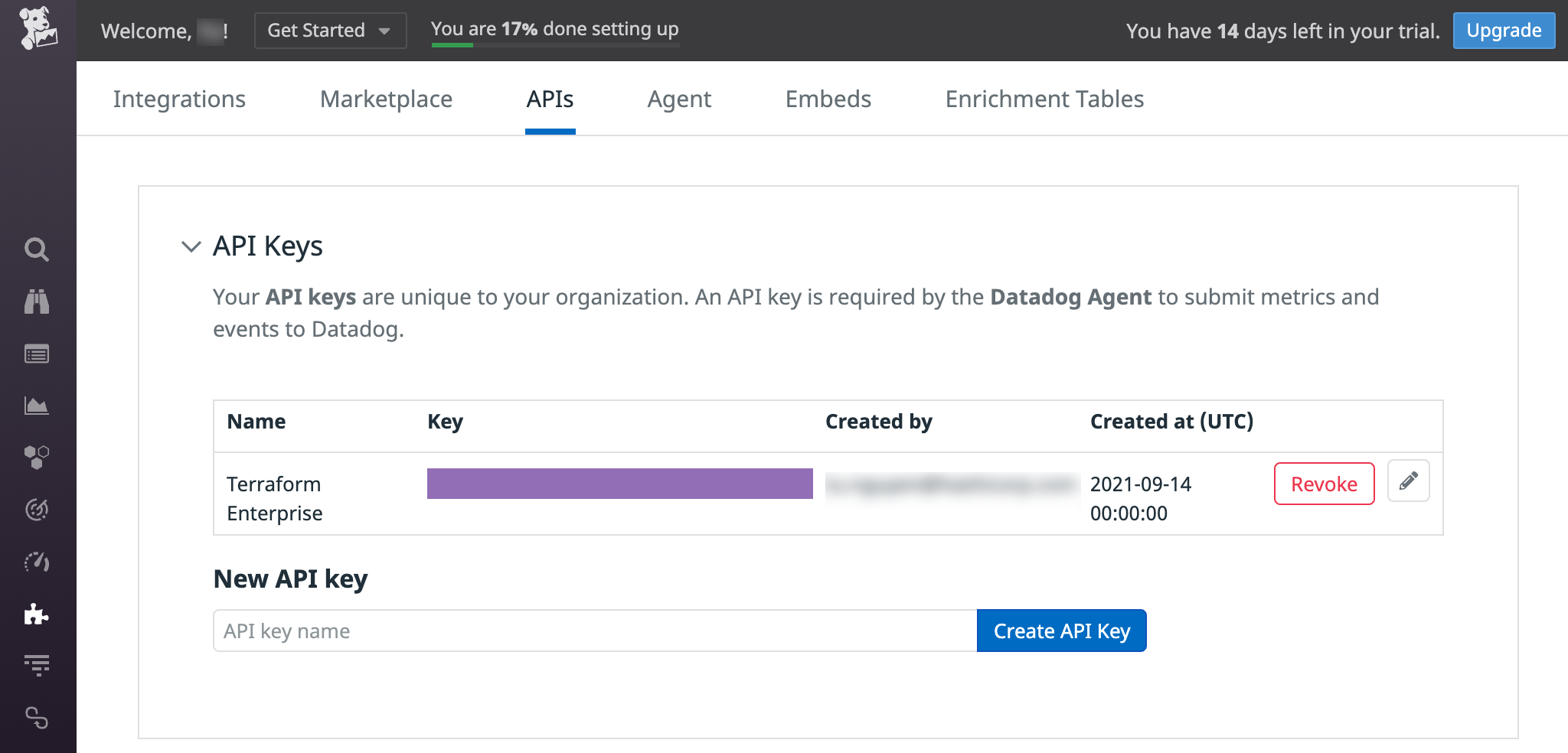1568x753 pixels.
Task: Open the binoculars Watchdog sidebar icon
Action: (x=37, y=302)
